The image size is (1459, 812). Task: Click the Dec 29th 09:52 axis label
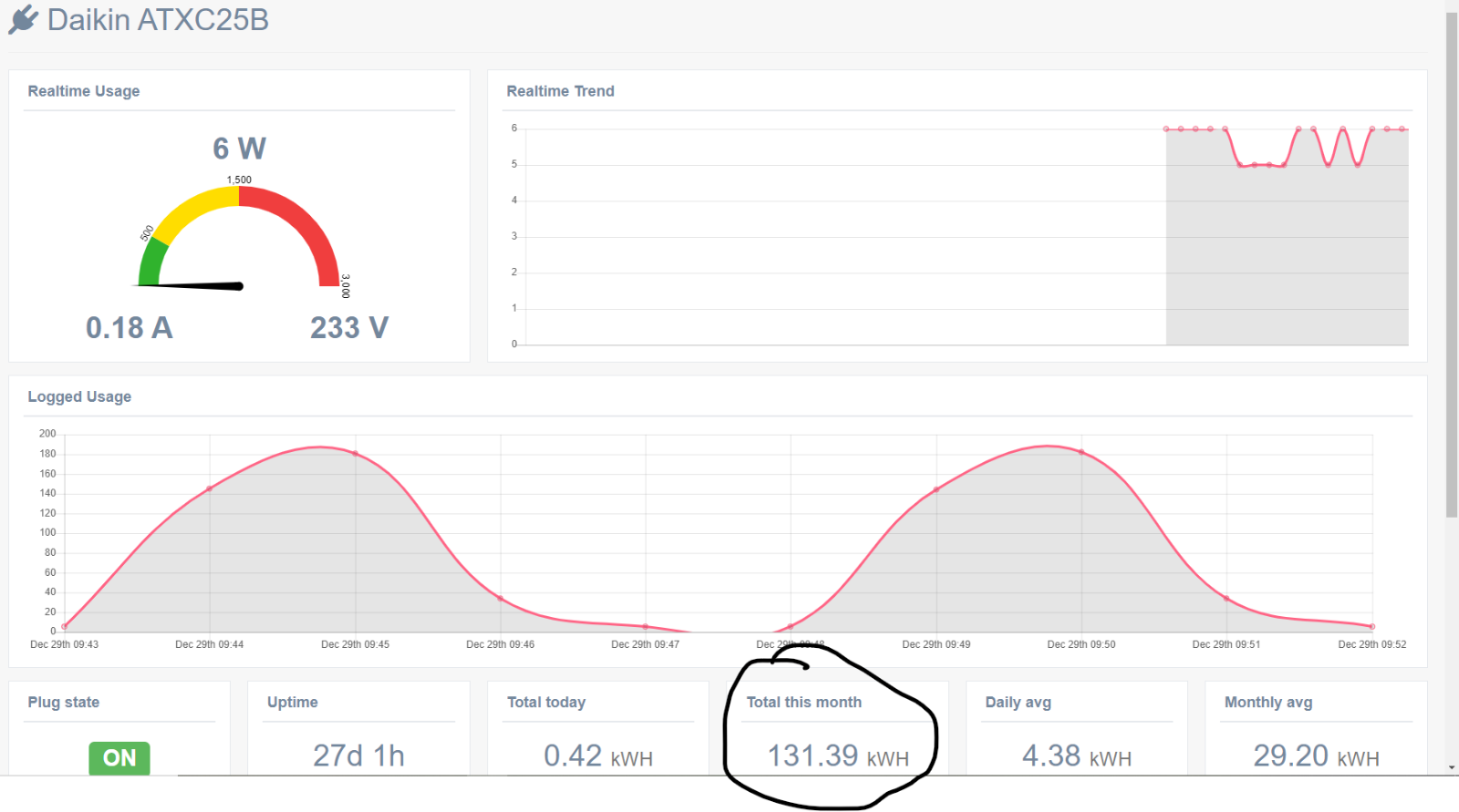pyautogui.click(x=1372, y=644)
